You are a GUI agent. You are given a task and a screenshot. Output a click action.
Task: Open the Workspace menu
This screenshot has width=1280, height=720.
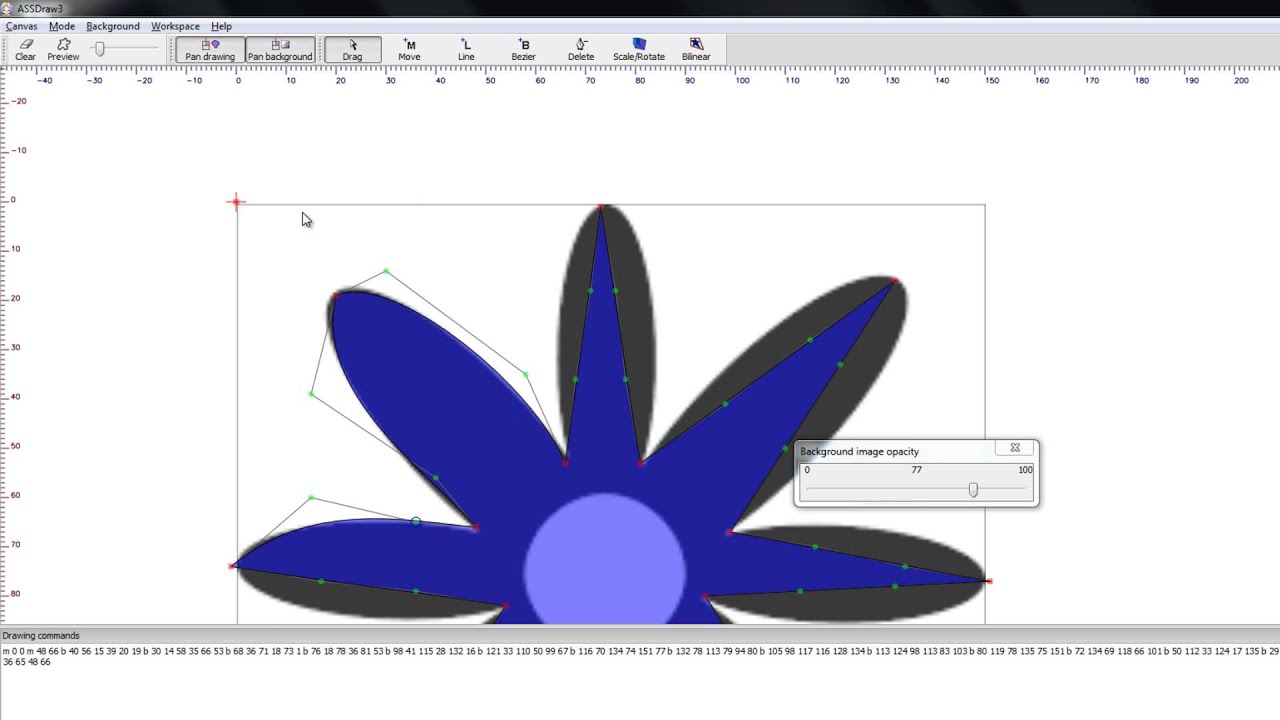pyautogui.click(x=175, y=26)
